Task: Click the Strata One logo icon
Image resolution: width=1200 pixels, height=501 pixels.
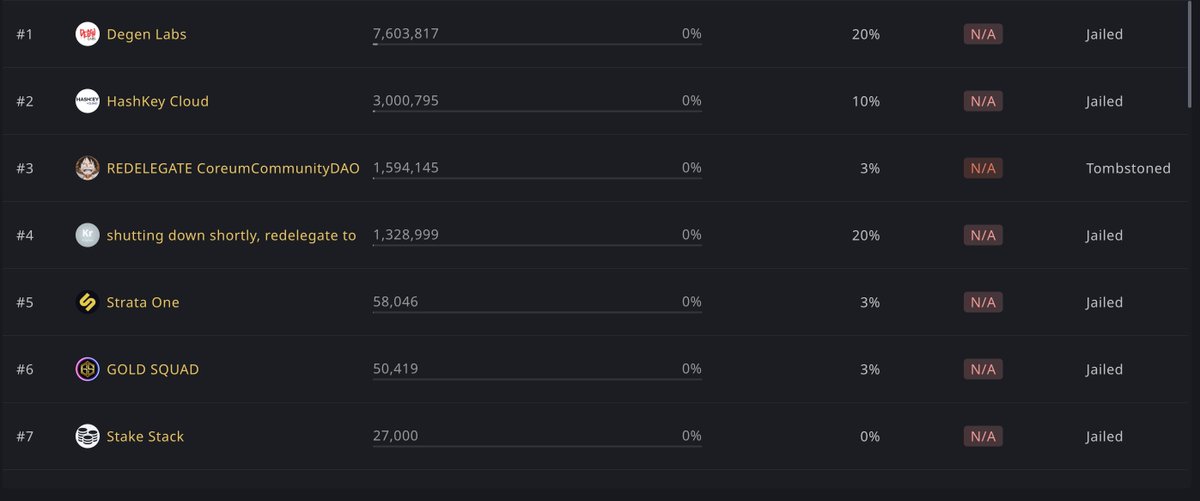Action: click(x=87, y=302)
